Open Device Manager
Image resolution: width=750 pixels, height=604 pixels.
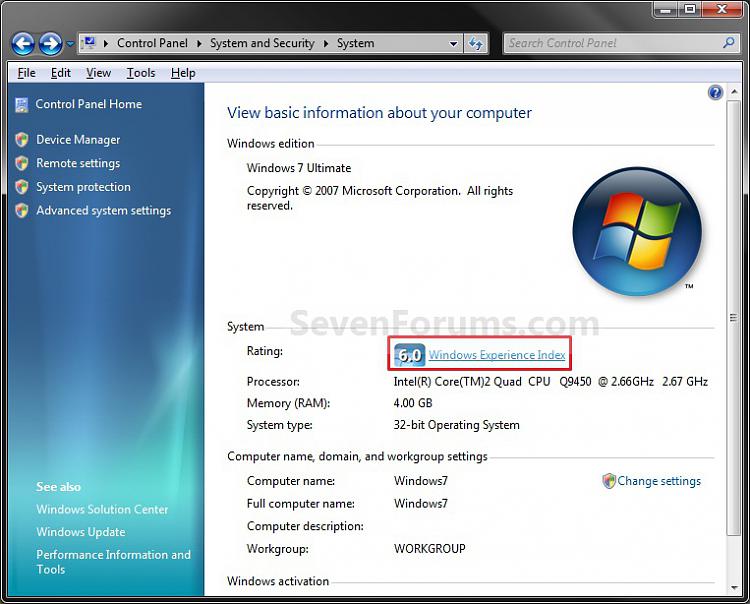pos(78,140)
